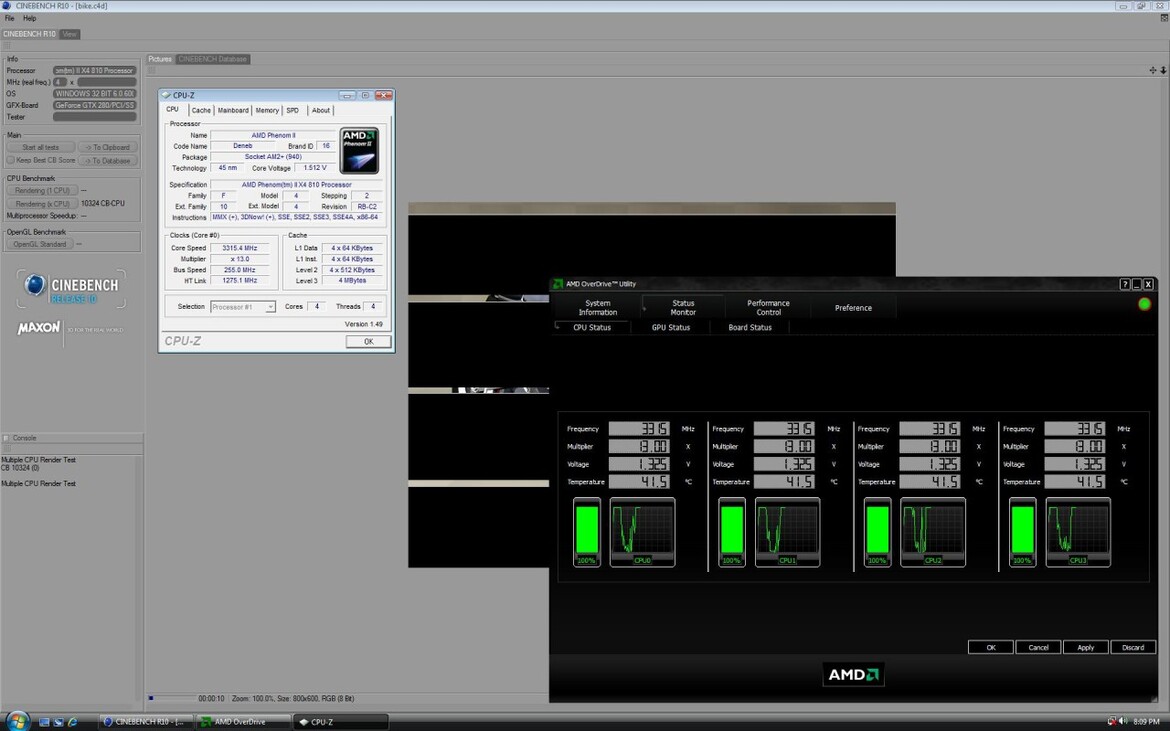Click the AMD logo at OverDrive bottom
Image resolution: width=1170 pixels, height=731 pixels.
point(854,674)
